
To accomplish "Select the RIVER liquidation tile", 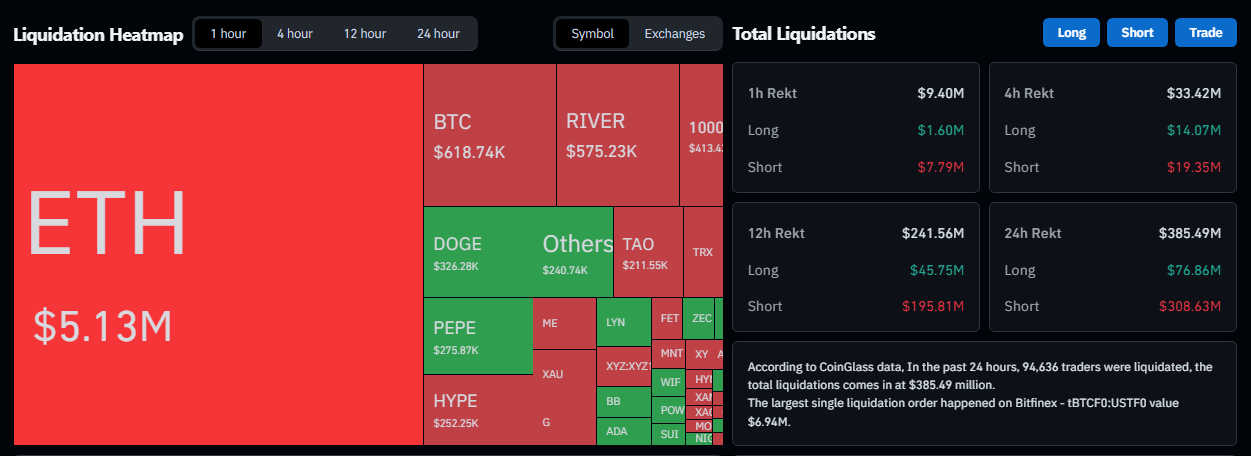I will (617, 135).
